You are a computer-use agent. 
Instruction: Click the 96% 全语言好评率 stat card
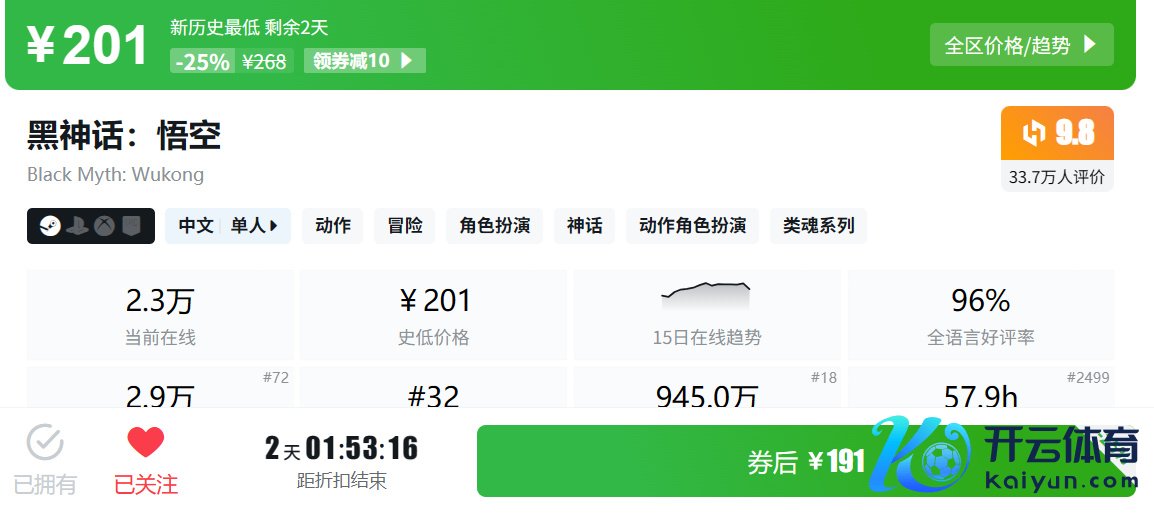coord(980,315)
